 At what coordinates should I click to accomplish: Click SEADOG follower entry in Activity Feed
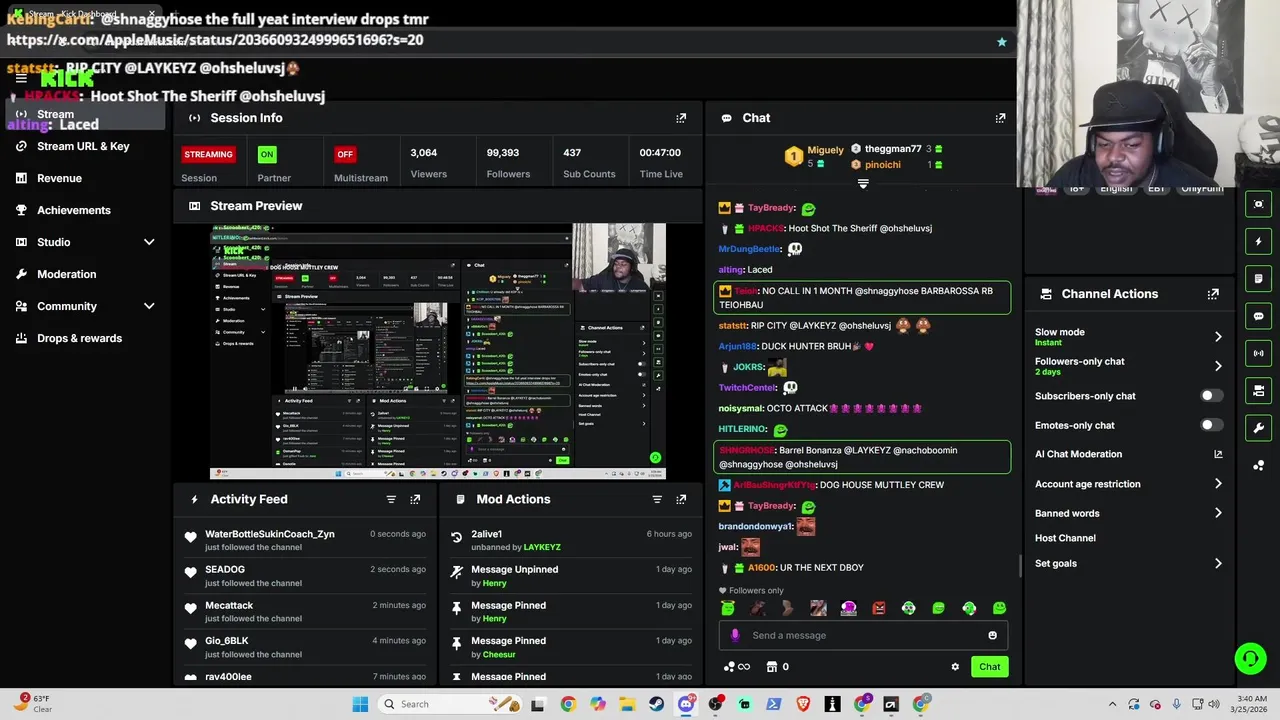(225, 570)
